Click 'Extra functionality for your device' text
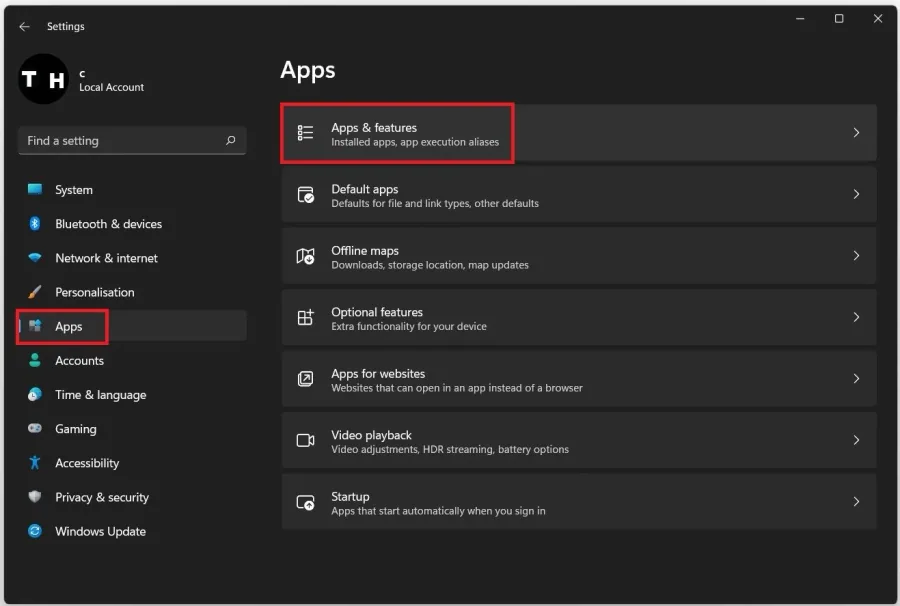 (x=409, y=326)
